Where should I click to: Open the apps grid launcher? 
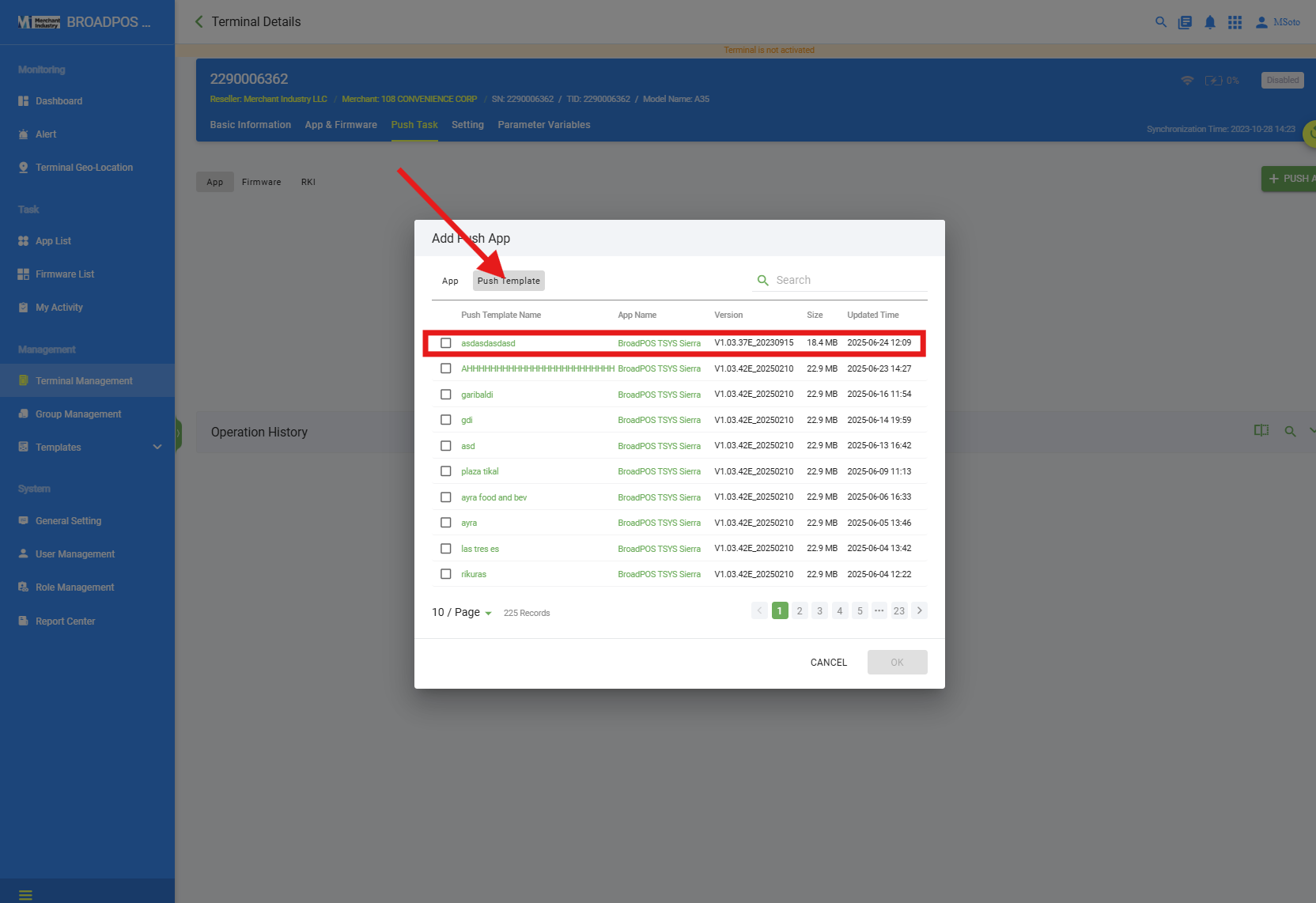(x=1235, y=22)
